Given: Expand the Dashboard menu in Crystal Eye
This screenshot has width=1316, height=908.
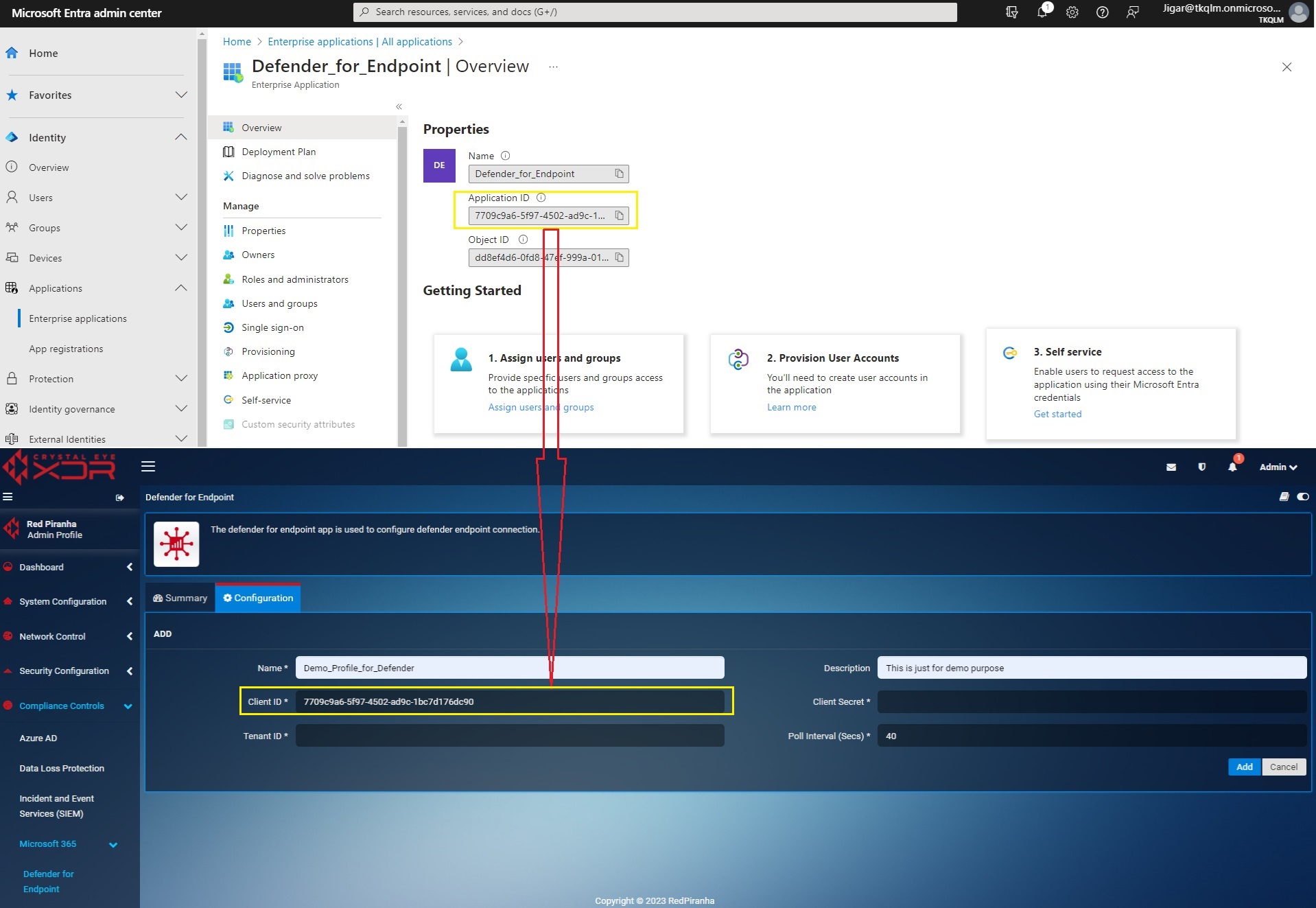Looking at the screenshot, I should pyautogui.click(x=130, y=567).
